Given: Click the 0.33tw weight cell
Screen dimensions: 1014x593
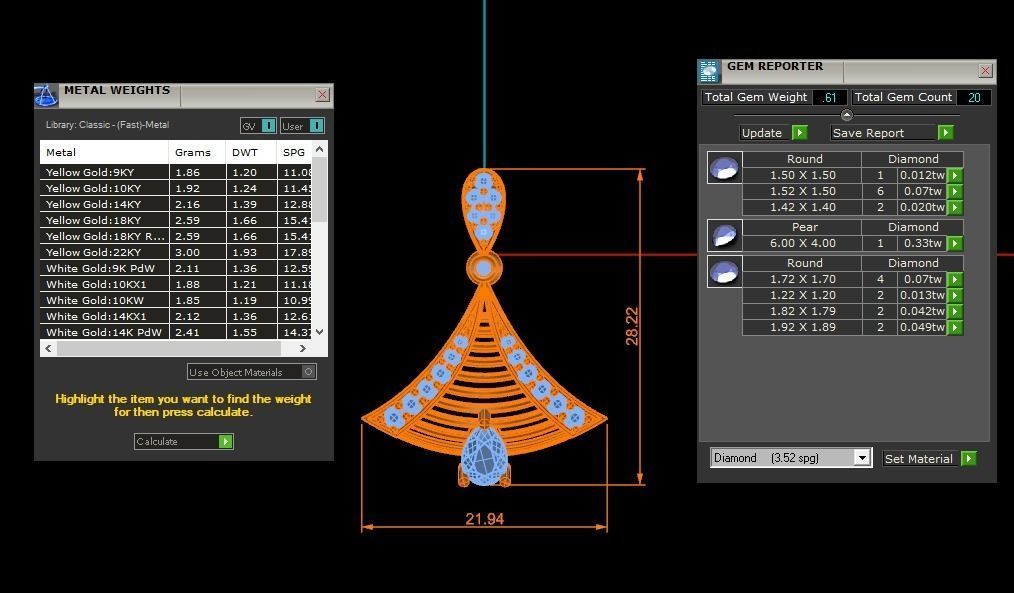Looking at the screenshot, I should [x=923, y=244].
